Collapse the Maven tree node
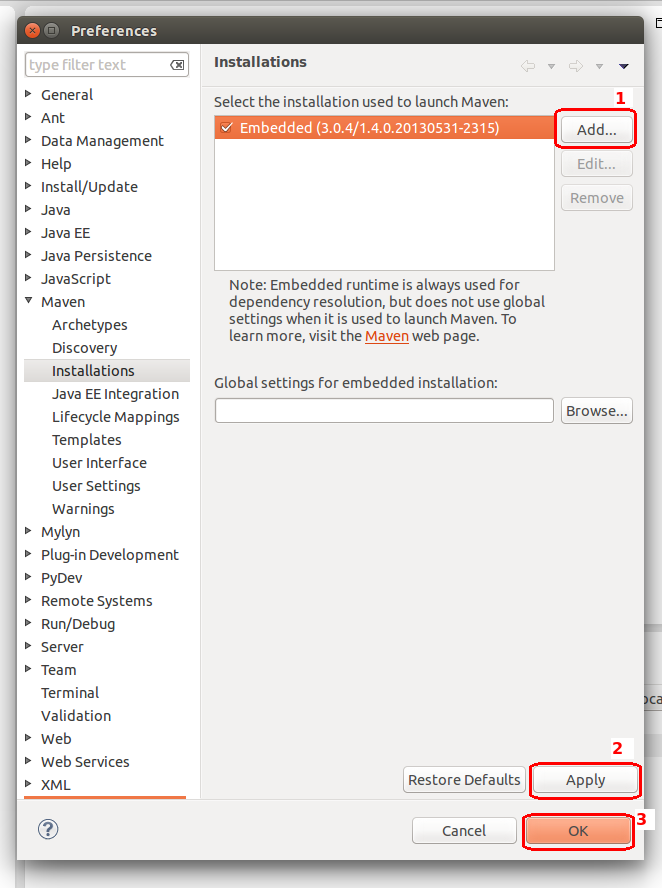Screen dimensions: 662x888 (29, 302)
